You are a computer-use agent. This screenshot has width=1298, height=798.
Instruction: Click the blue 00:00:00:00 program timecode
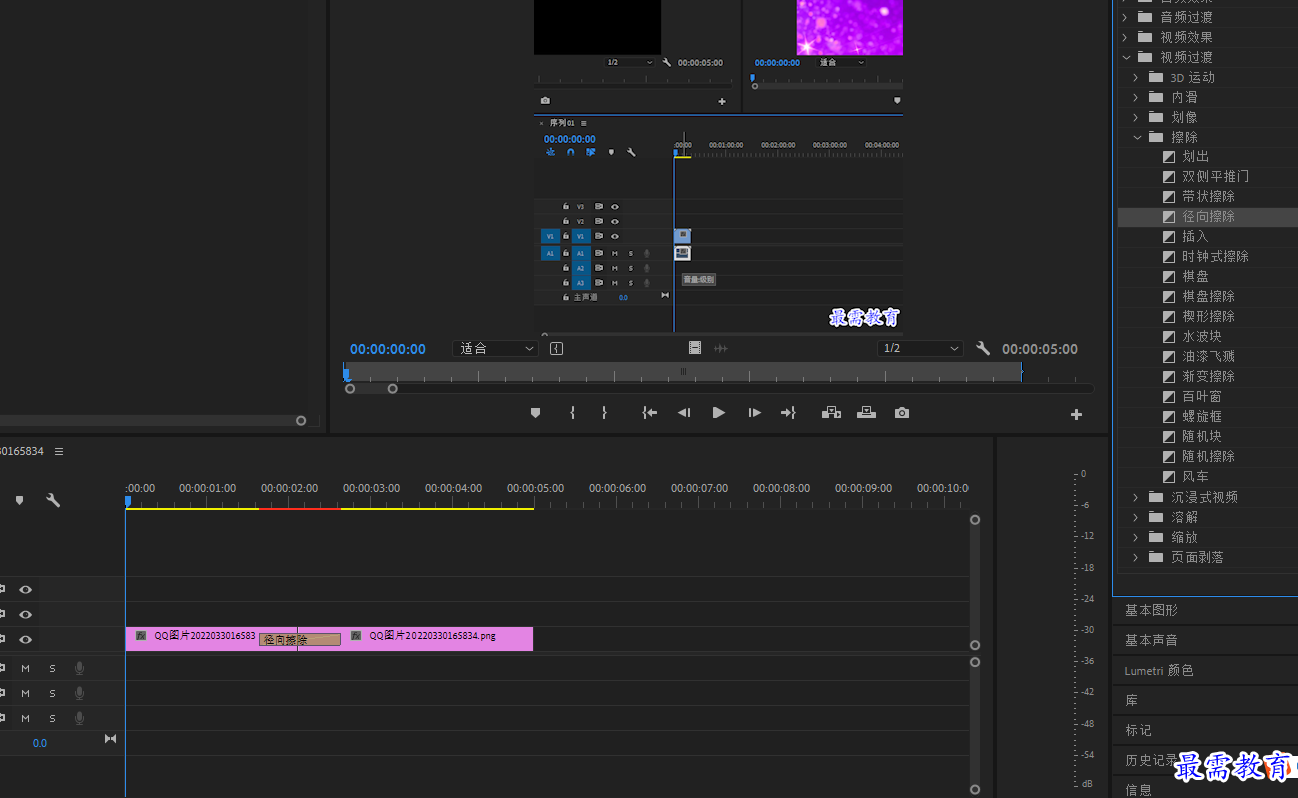pyautogui.click(x=388, y=349)
